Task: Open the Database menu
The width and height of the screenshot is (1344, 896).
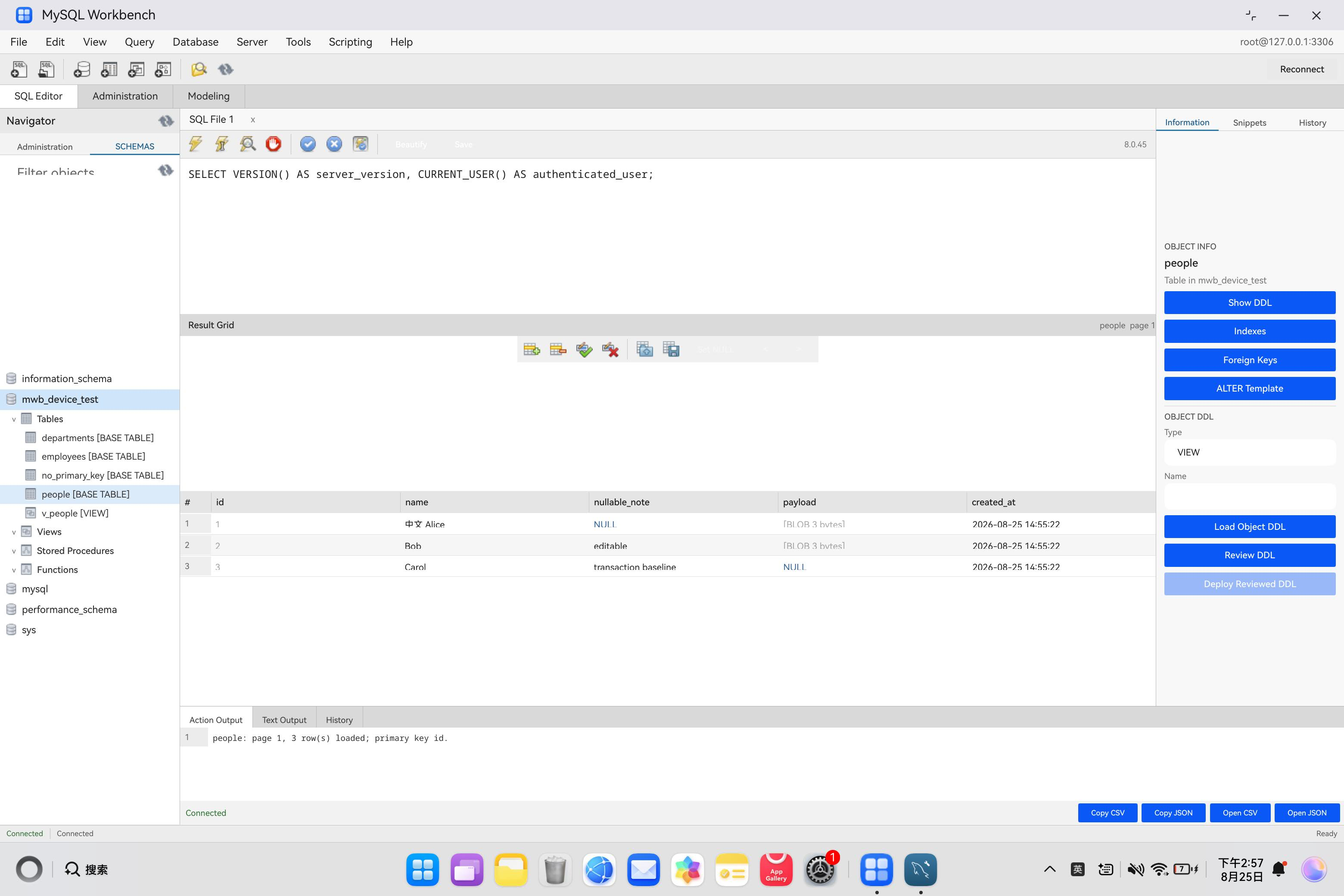Action: (x=196, y=42)
